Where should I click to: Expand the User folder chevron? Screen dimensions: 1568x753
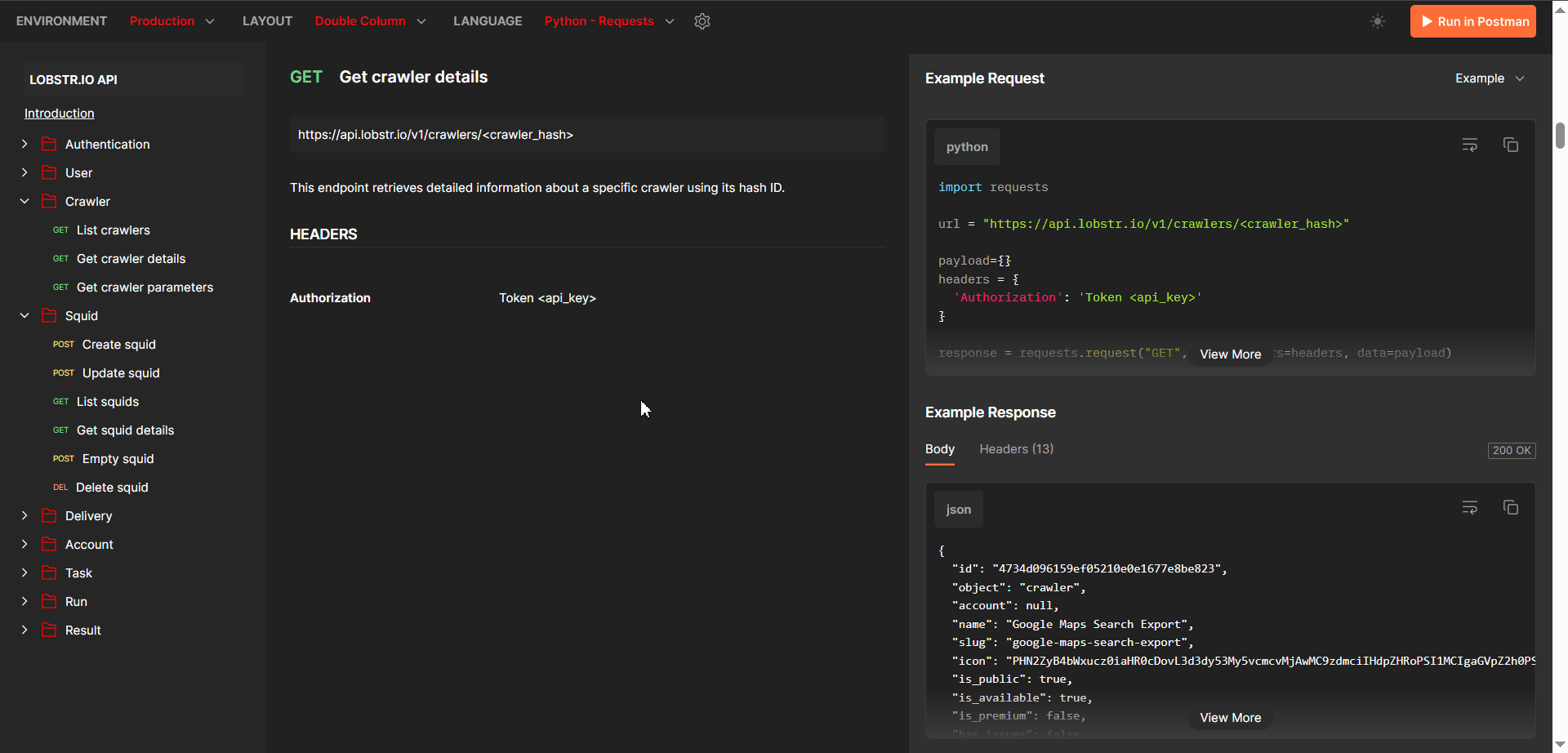tap(24, 172)
